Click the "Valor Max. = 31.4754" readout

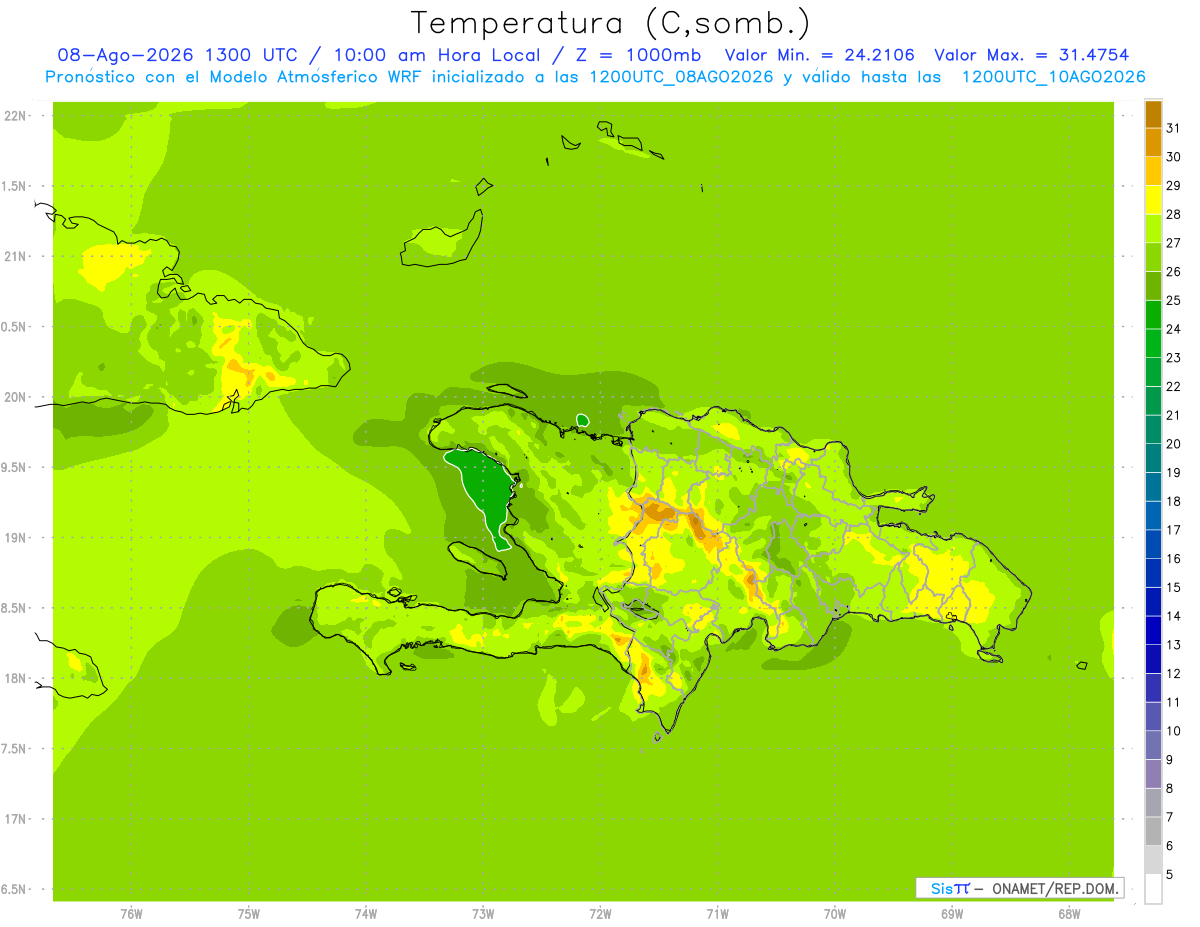(1032, 55)
